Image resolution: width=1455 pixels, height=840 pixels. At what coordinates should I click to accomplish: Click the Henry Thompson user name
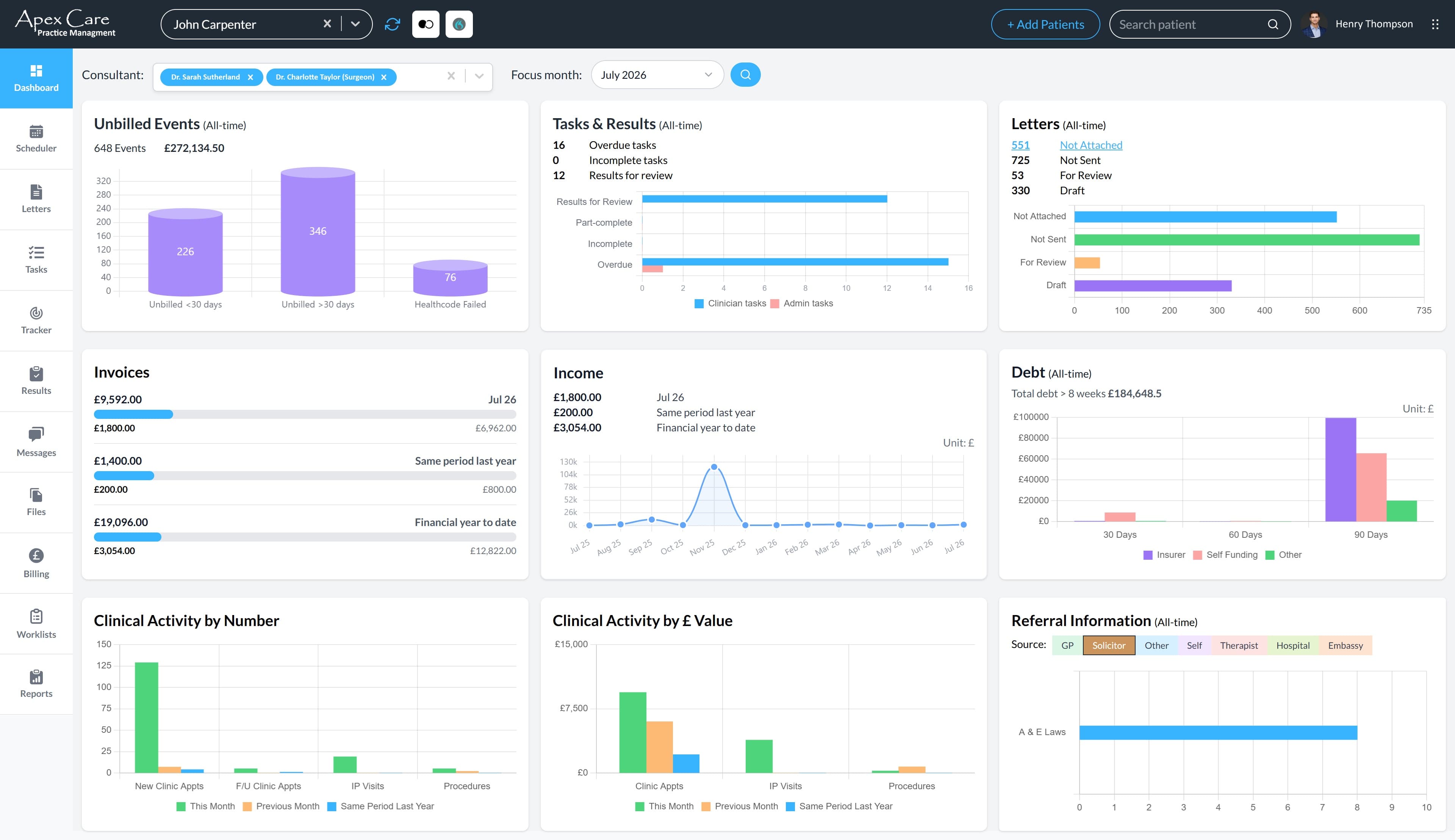(x=1374, y=23)
